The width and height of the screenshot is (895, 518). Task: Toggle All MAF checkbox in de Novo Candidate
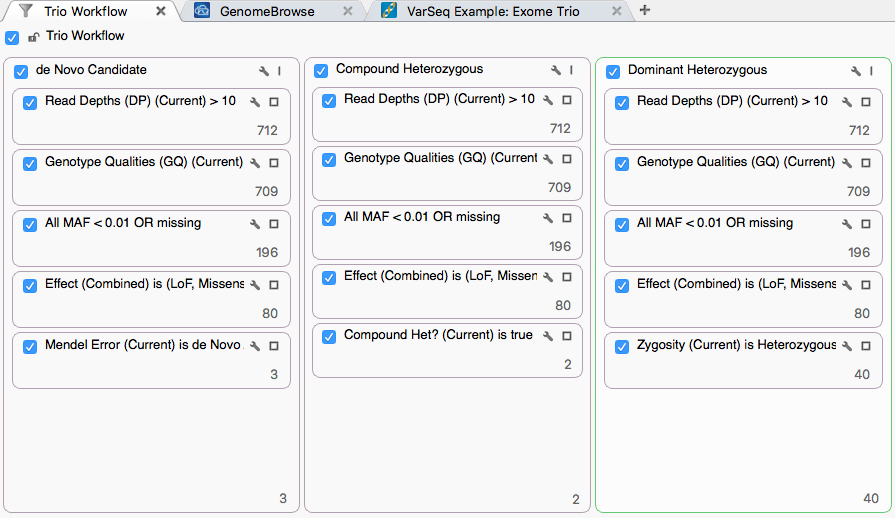(x=30, y=224)
